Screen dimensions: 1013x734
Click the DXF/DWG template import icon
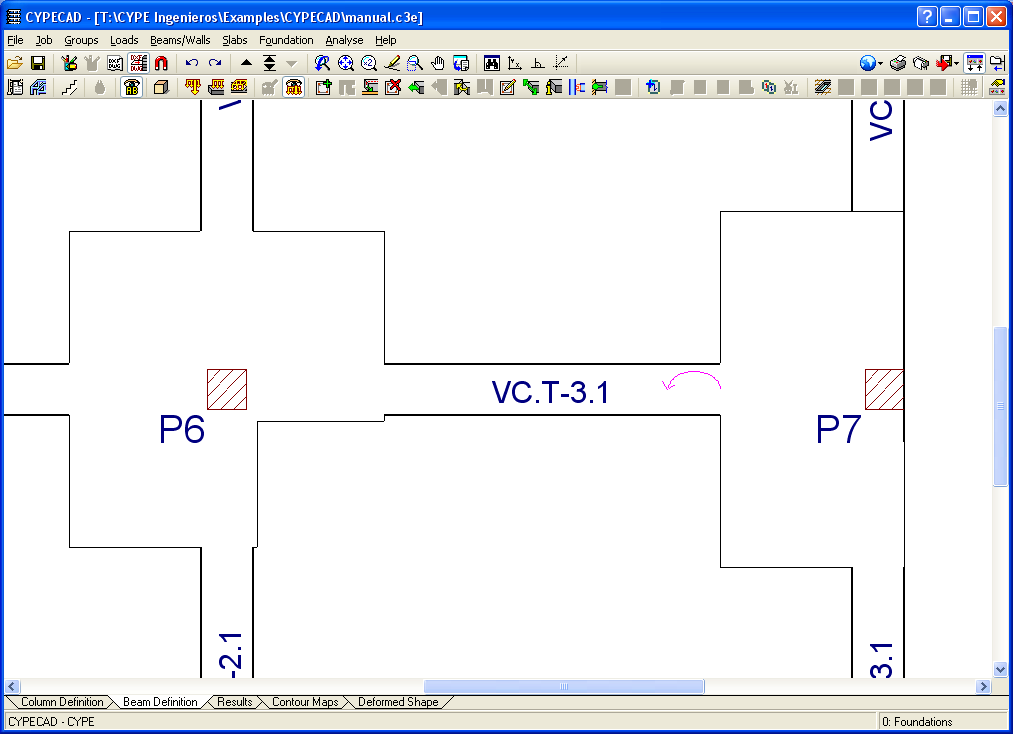pos(115,63)
